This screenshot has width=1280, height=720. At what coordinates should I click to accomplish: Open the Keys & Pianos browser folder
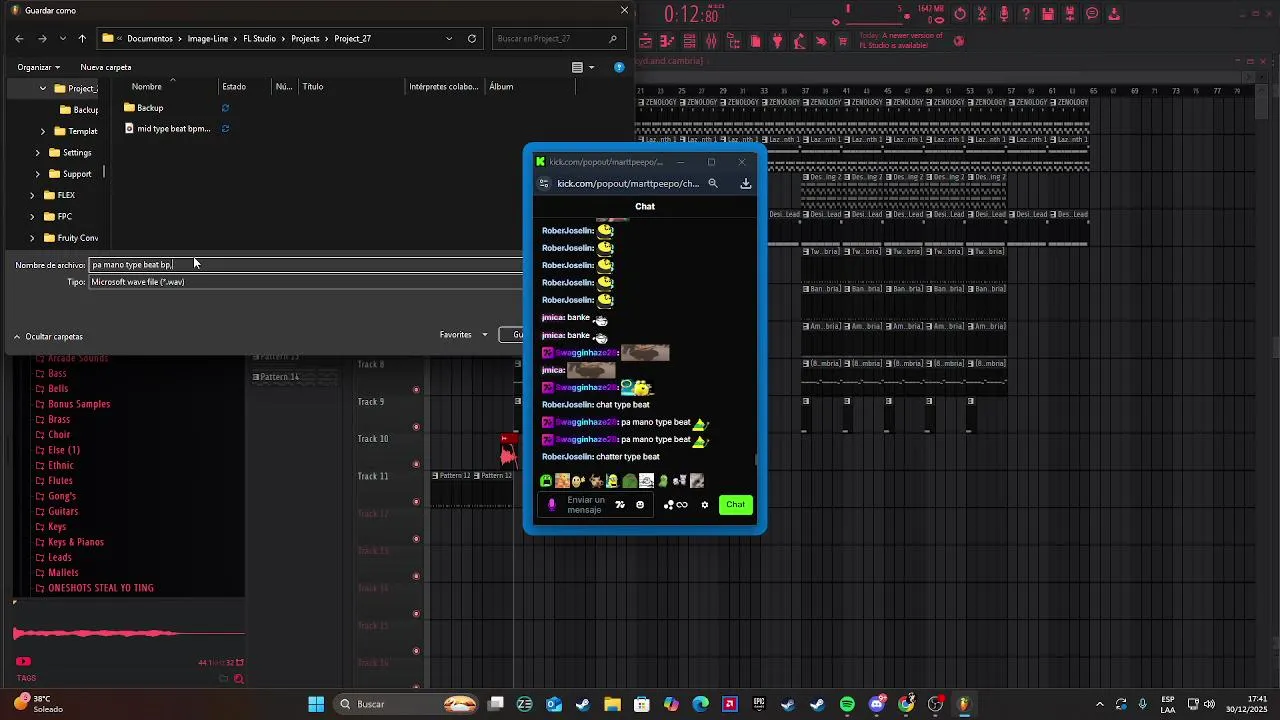click(76, 542)
